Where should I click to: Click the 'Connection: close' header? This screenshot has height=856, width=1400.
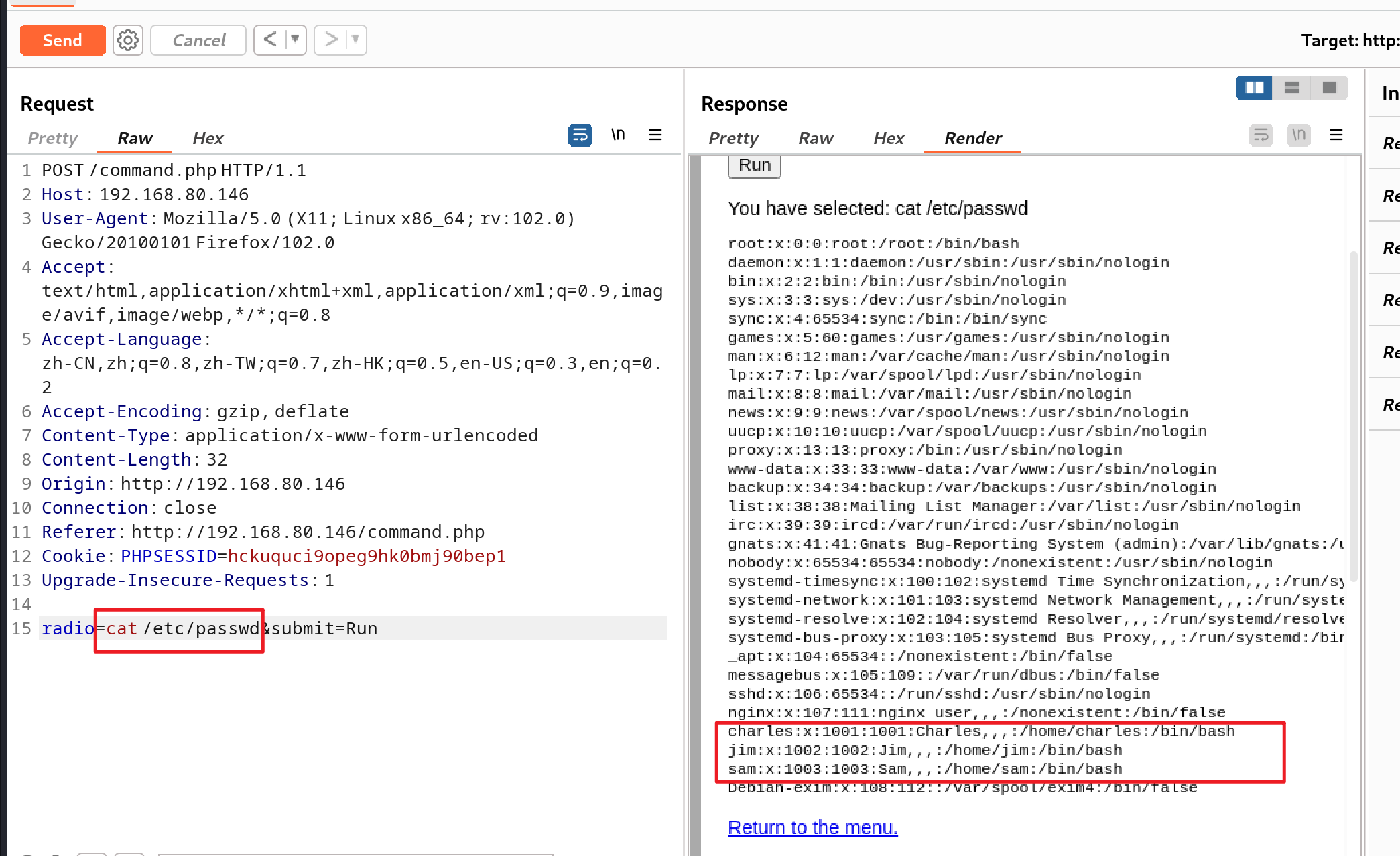[x=129, y=508]
